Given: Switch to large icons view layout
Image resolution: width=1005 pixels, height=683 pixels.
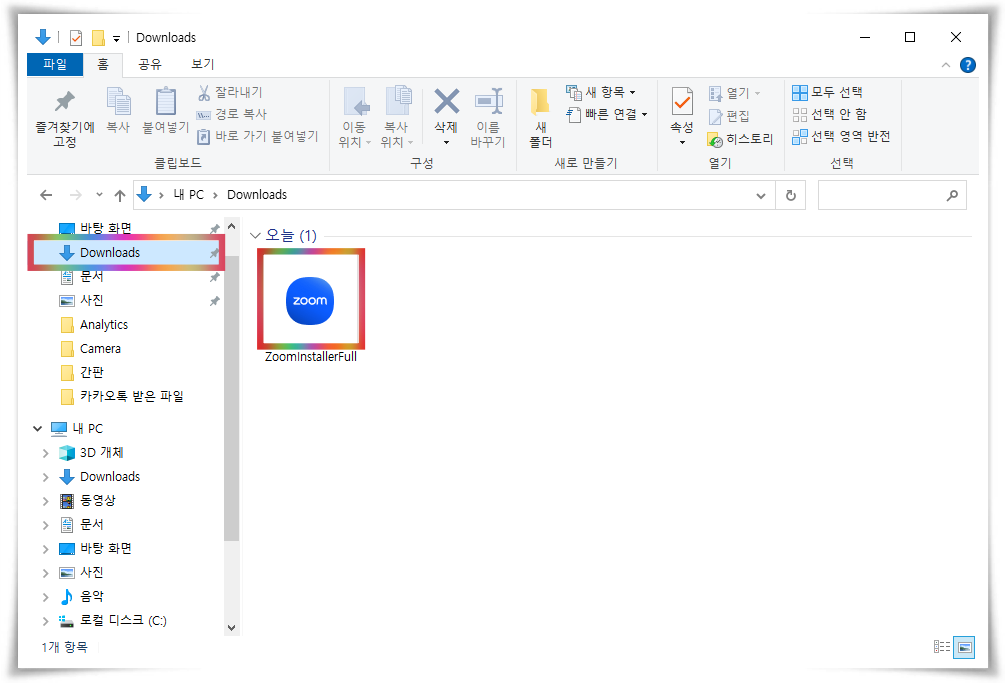Looking at the screenshot, I should 964,647.
